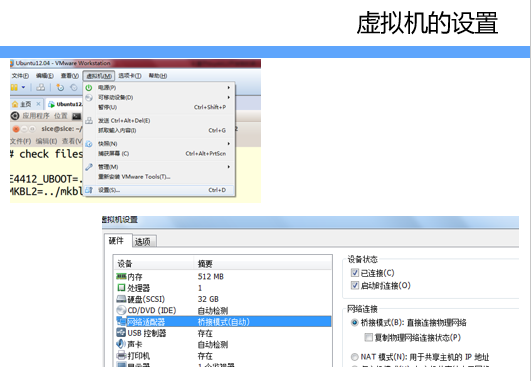Screen dimensions: 531x381
Task: Select the 桥接模式(B) radio button
Action: pos(355,322)
